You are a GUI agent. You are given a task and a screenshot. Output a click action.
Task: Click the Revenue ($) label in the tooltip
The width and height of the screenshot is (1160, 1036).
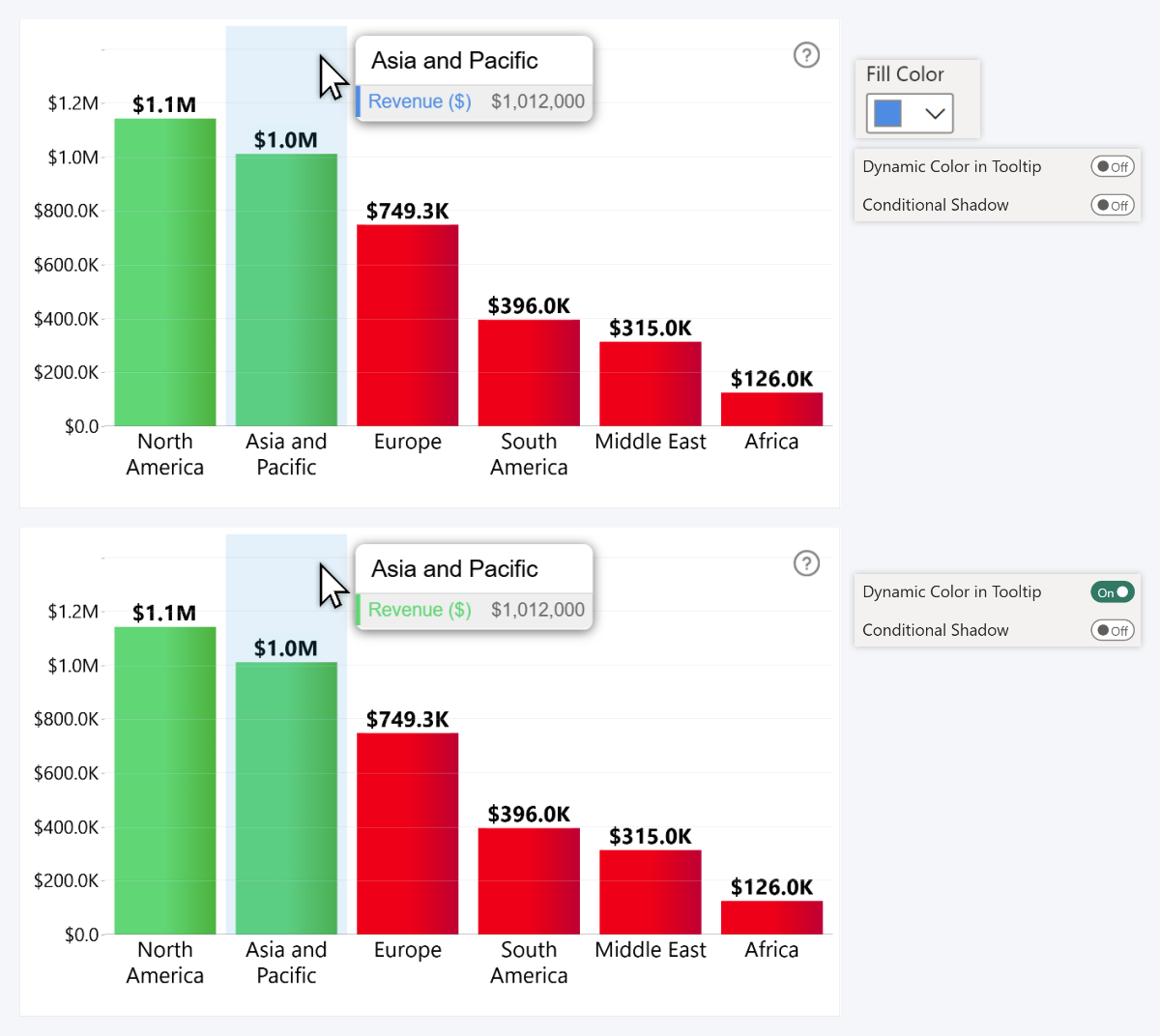(419, 101)
